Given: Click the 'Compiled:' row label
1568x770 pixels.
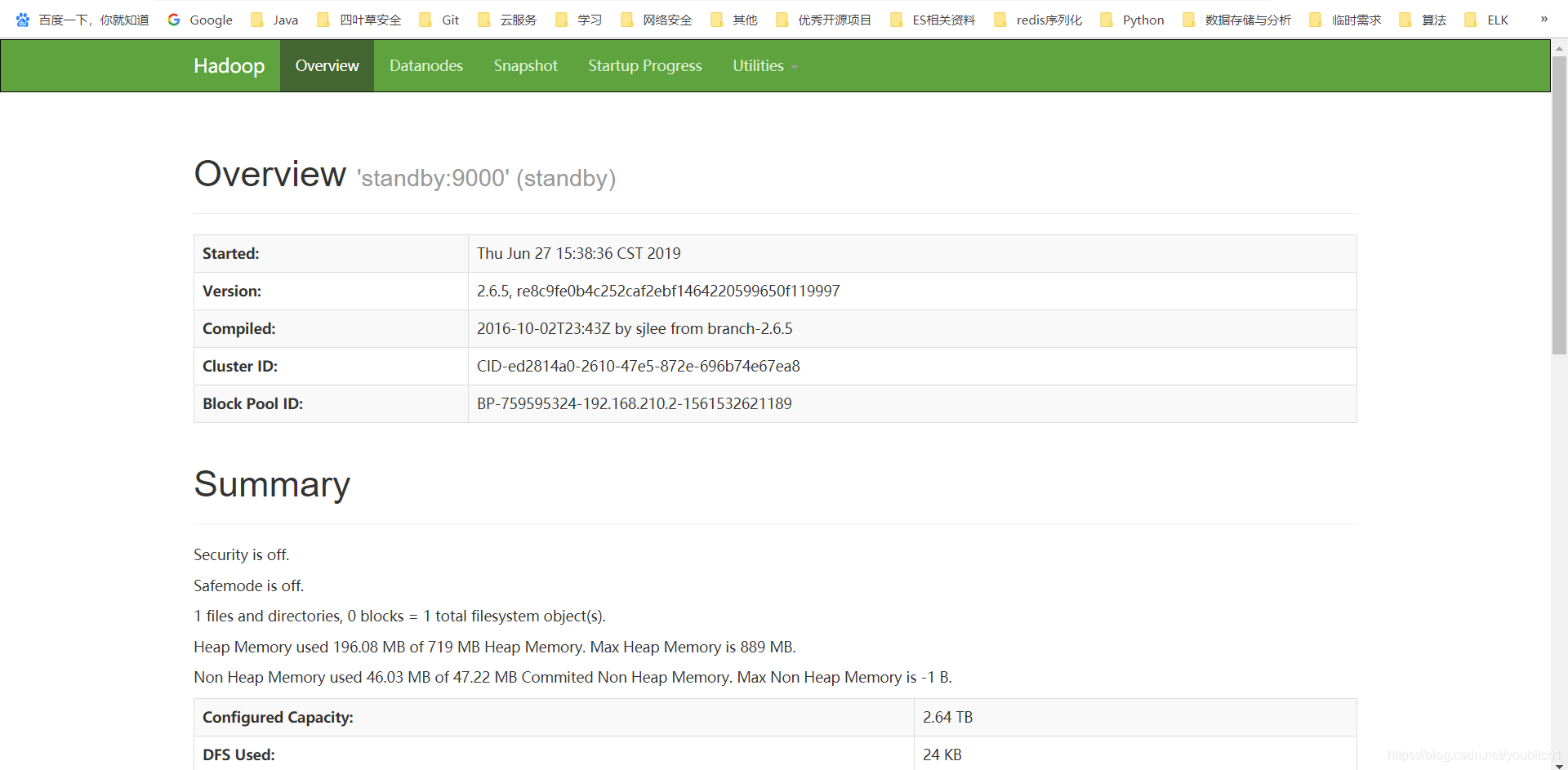Looking at the screenshot, I should point(239,328).
